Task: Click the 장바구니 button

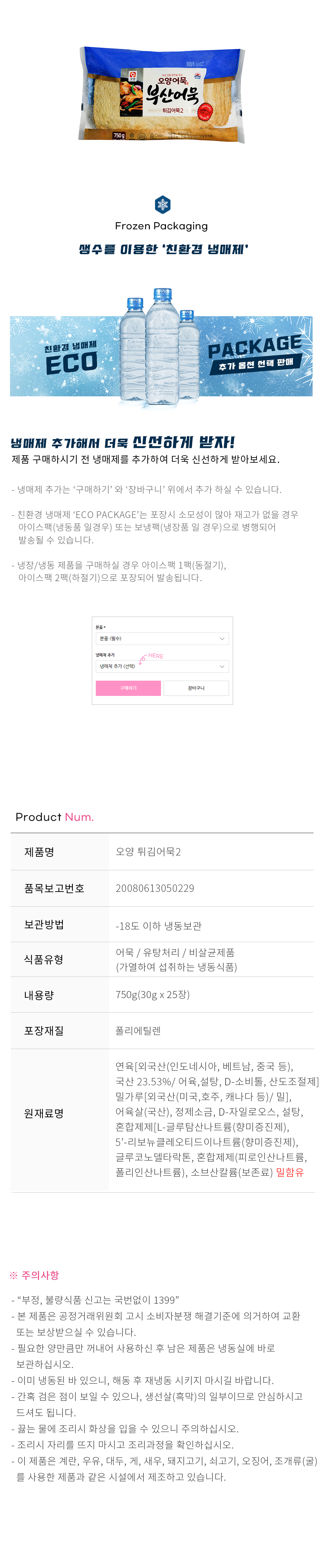Action: click(x=196, y=688)
